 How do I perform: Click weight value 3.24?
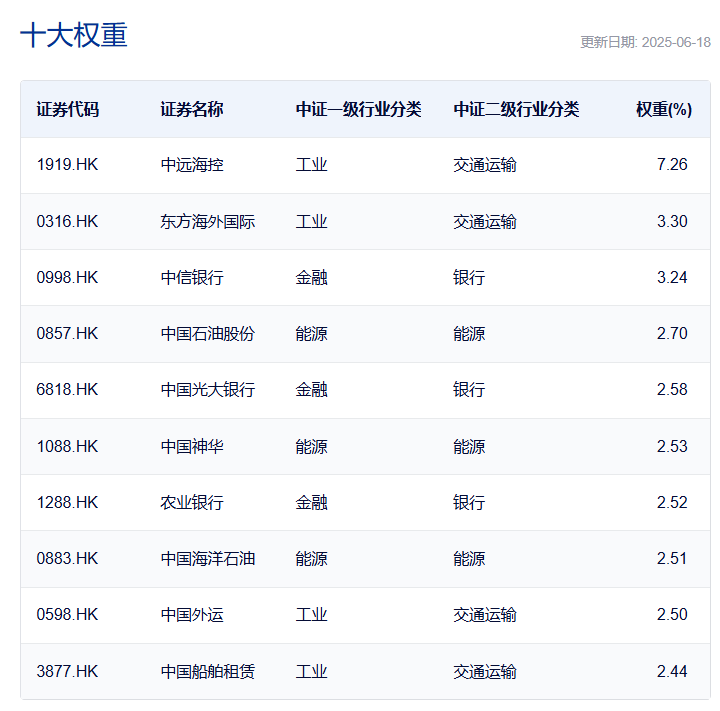(672, 277)
